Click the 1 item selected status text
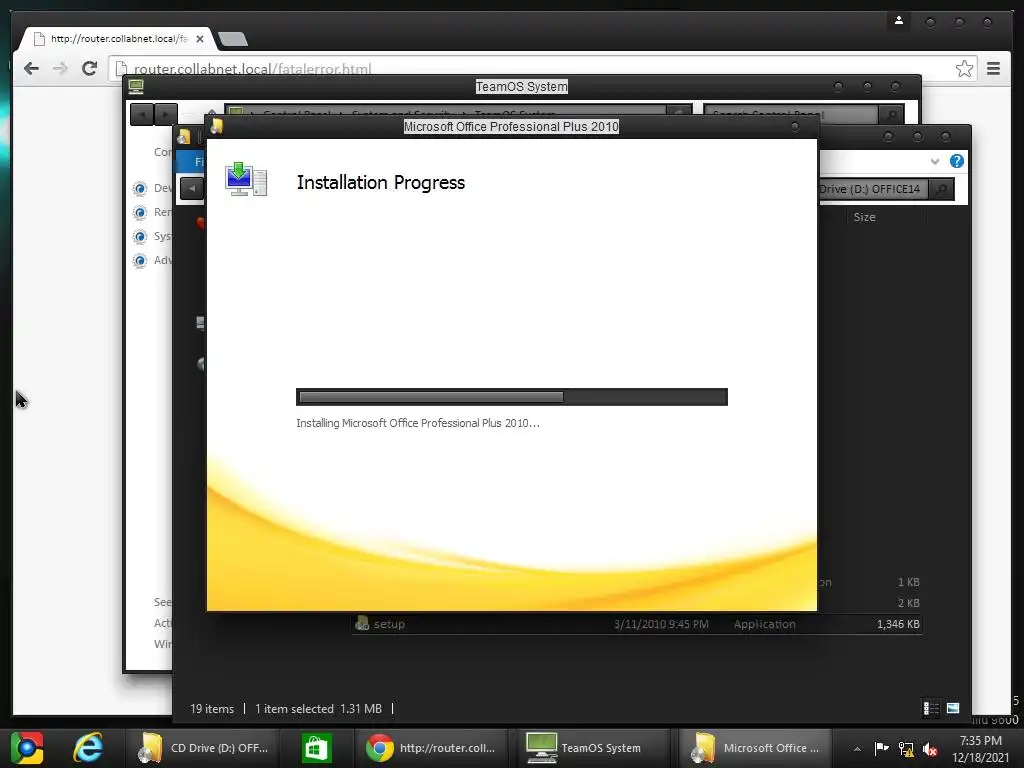Image resolution: width=1024 pixels, height=768 pixels. [294, 709]
